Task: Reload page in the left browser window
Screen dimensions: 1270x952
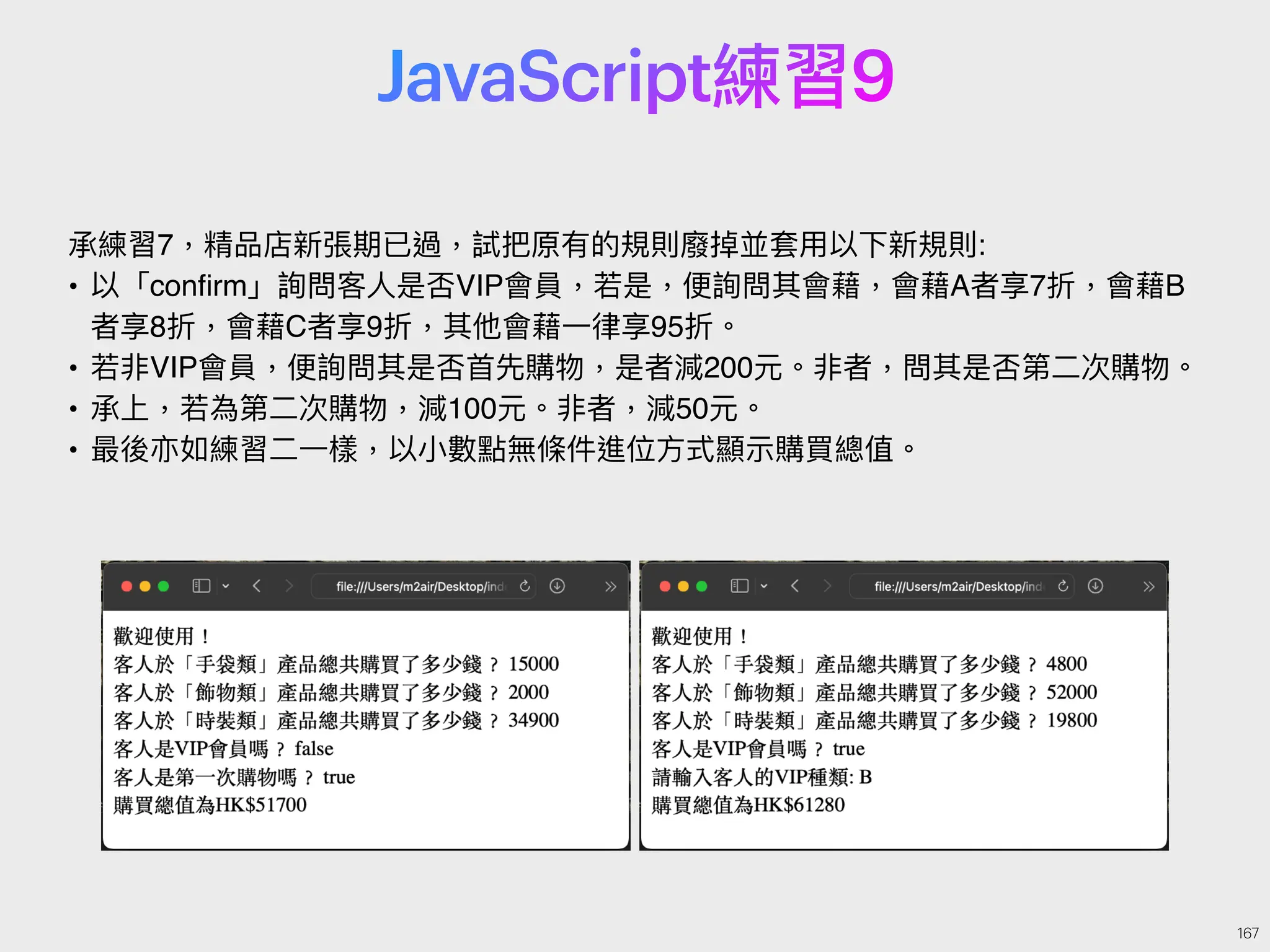Action: (x=525, y=586)
